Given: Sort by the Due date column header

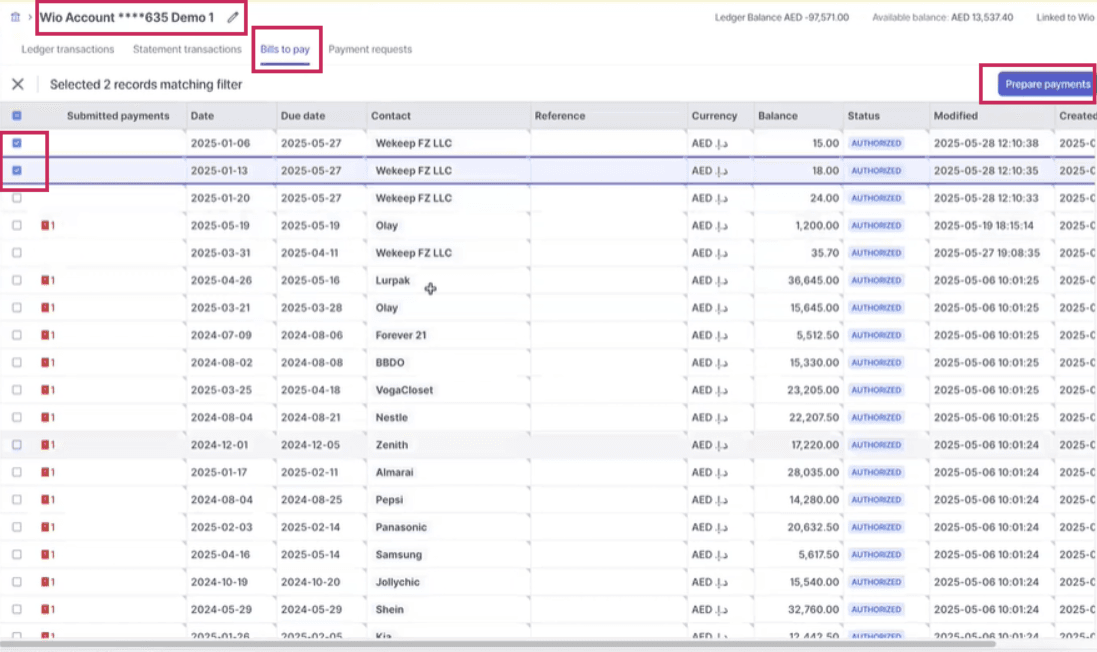Looking at the screenshot, I should click(303, 115).
